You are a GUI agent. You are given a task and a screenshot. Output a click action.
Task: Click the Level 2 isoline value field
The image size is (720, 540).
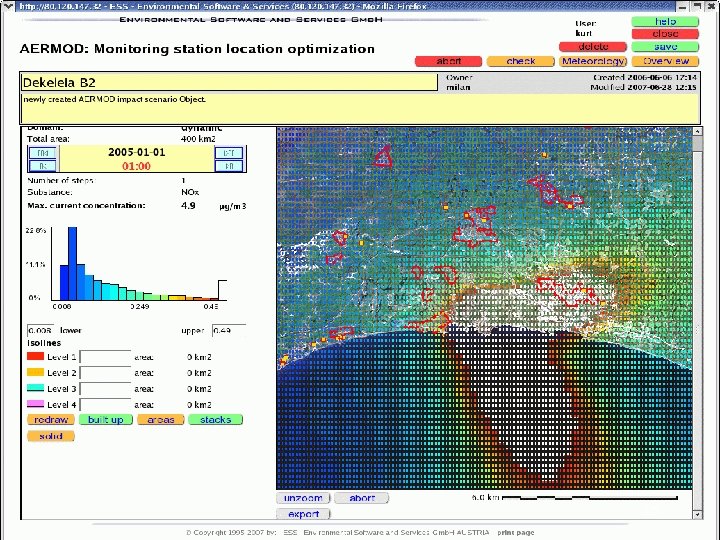105,373
